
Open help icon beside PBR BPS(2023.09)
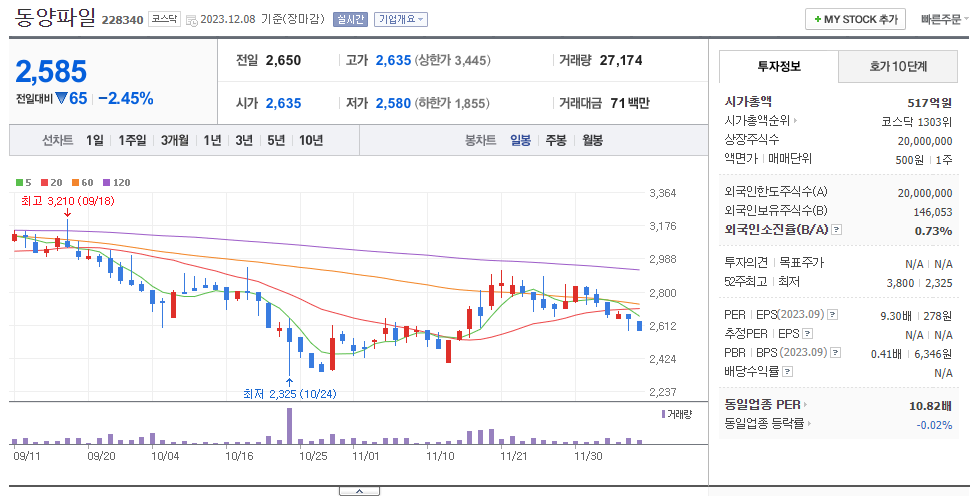[x=835, y=352]
